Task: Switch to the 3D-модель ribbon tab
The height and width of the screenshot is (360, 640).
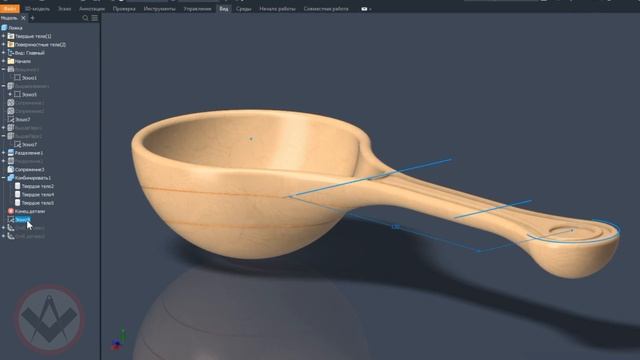Action: pos(37,9)
